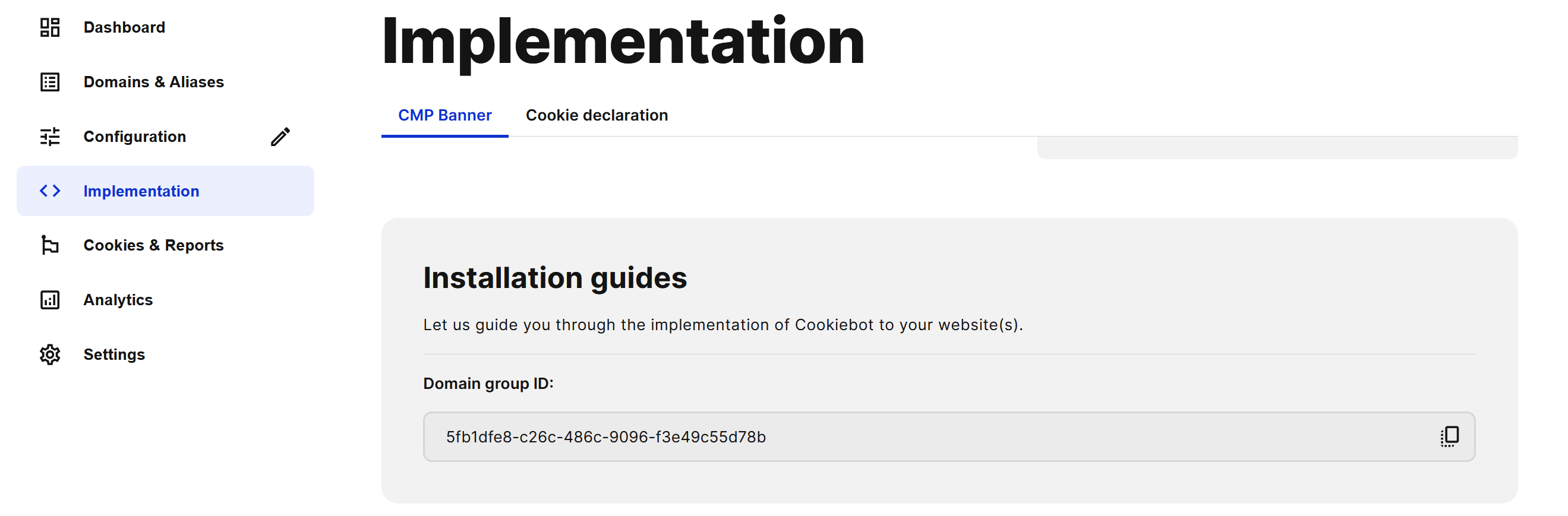This screenshot has height=516, width=1568.
Task: Navigate to Cookies & Reports
Action: pyautogui.click(x=153, y=245)
